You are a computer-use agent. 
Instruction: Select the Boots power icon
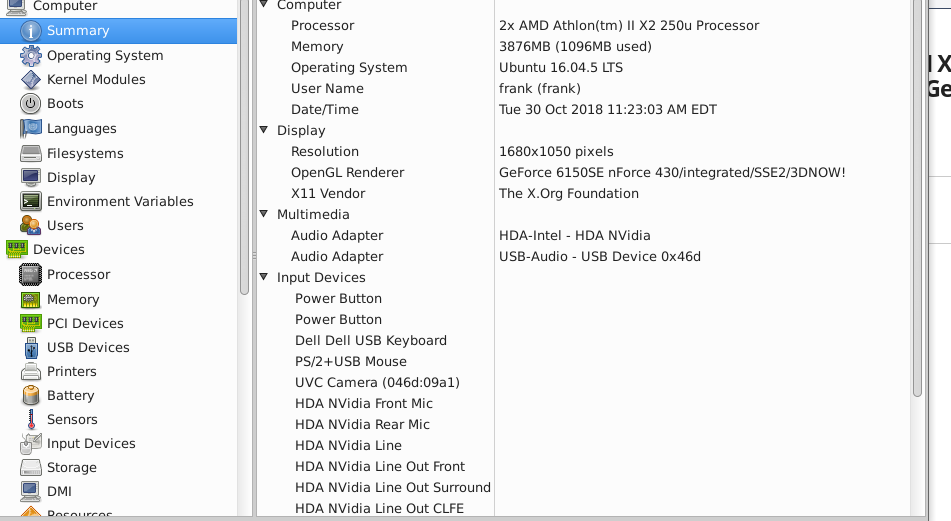30,104
